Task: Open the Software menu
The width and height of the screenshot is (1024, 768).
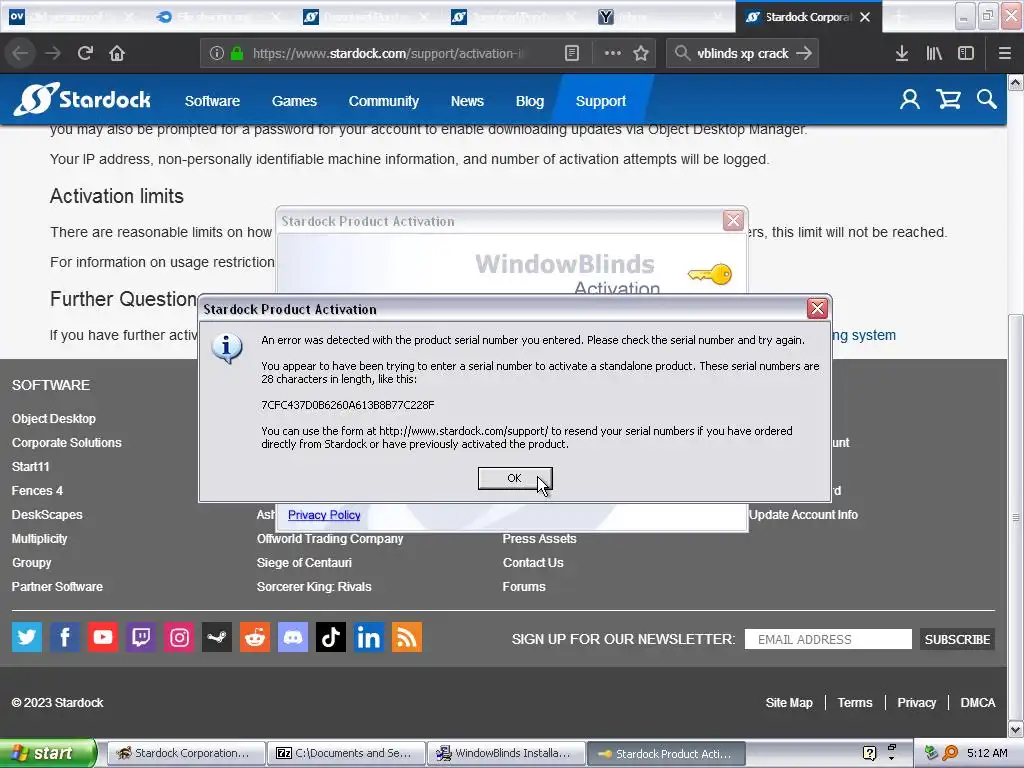Action: [212, 101]
